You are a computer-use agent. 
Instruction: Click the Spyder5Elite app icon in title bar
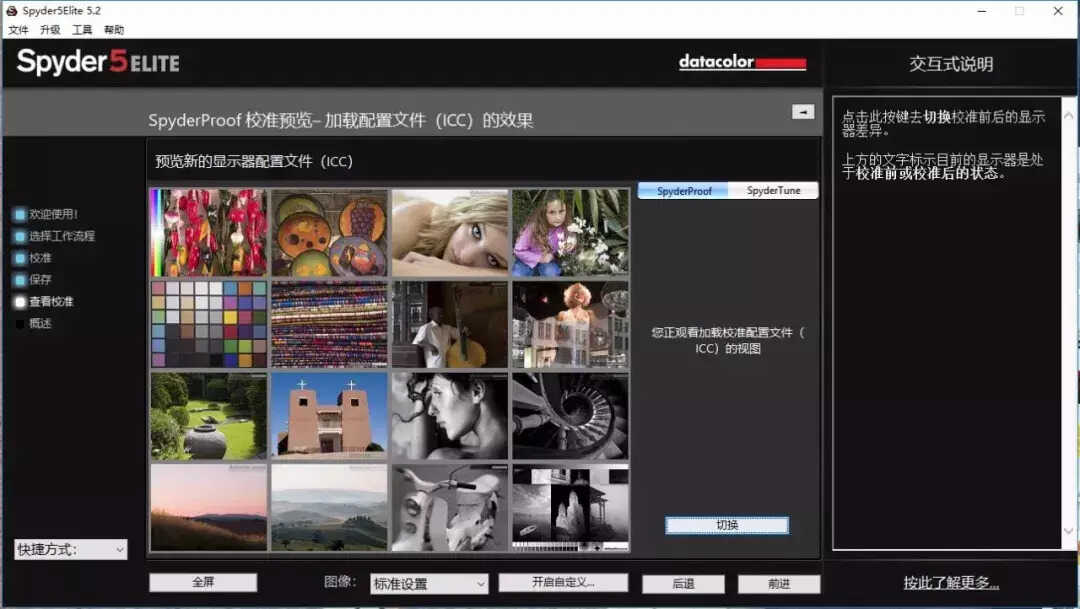click(x=12, y=10)
